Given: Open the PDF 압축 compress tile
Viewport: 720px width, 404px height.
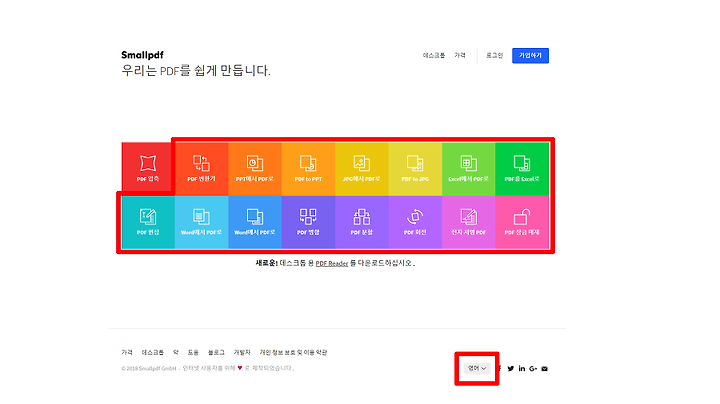Looking at the screenshot, I should [x=148, y=169].
